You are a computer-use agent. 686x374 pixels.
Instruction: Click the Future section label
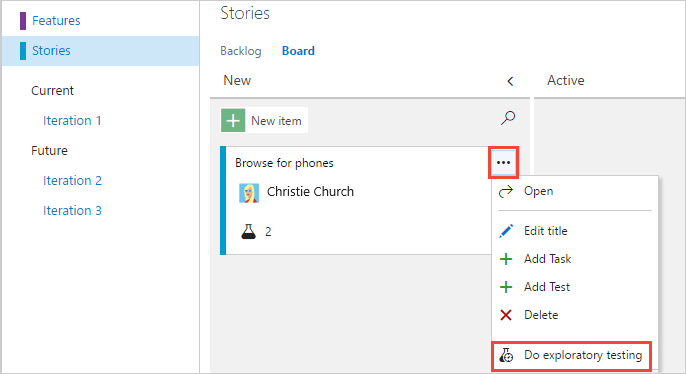click(x=49, y=150)
